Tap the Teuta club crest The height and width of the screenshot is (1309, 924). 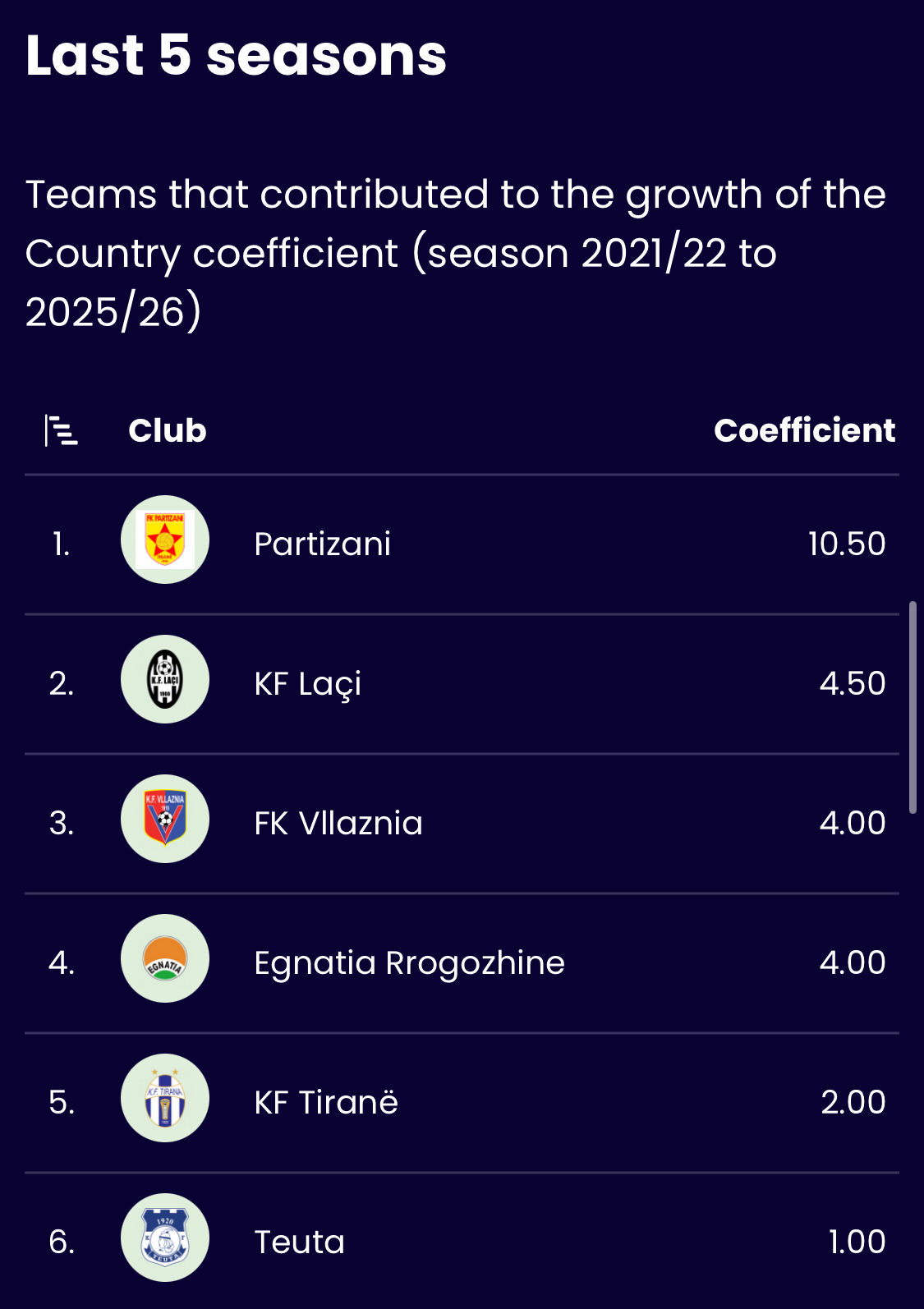(165, 1238)
